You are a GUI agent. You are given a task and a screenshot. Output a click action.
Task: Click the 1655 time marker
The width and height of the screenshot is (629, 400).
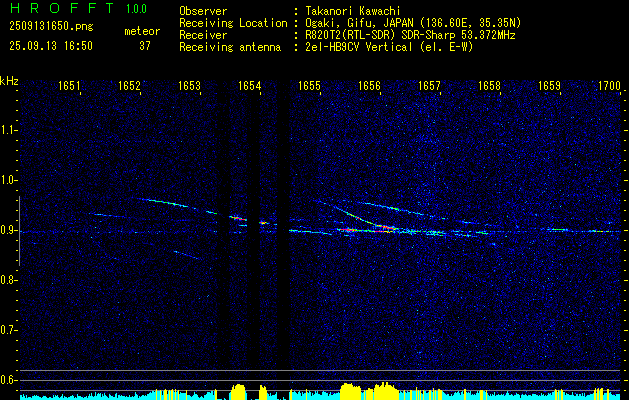(x=309, y=86)
